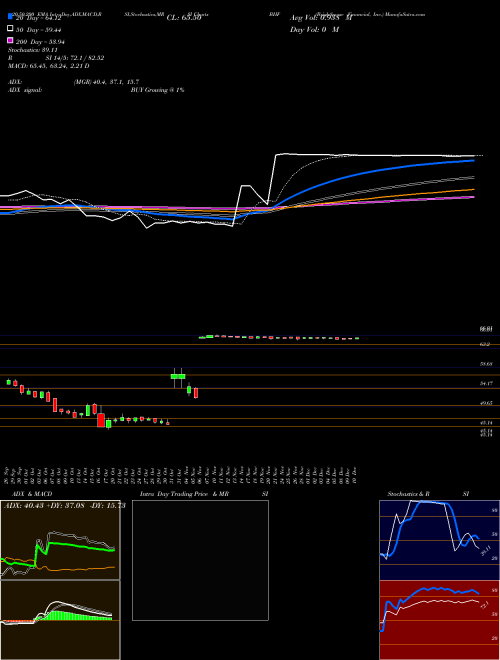Viewport: 500px width, 660px height.
Task: Click the 39.11 value on Stochastics chart
Action: [x=487, y=551]
